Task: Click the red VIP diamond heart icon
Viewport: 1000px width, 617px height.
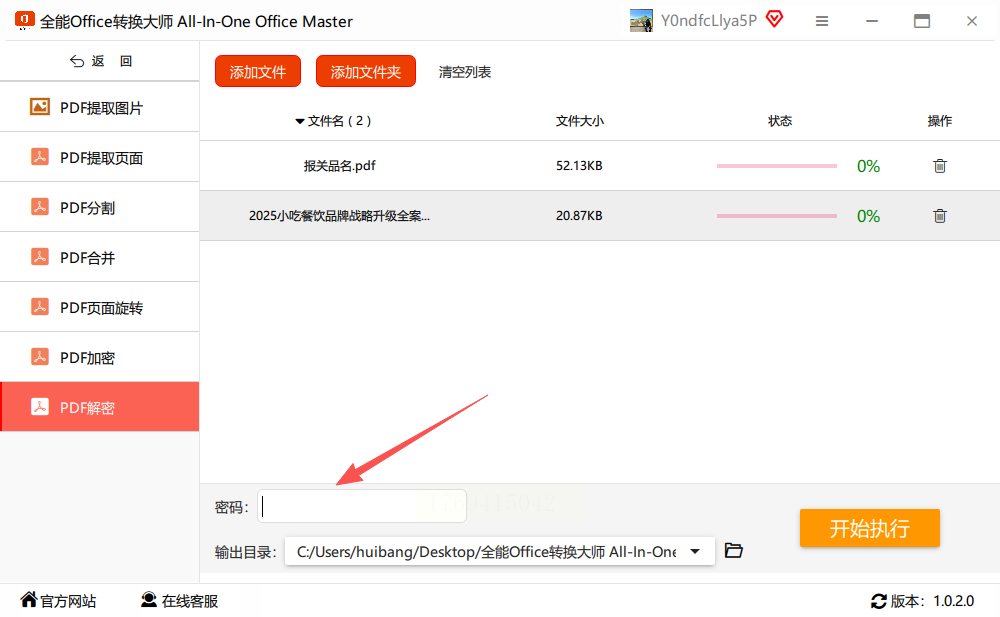Action: pos(774,19)
